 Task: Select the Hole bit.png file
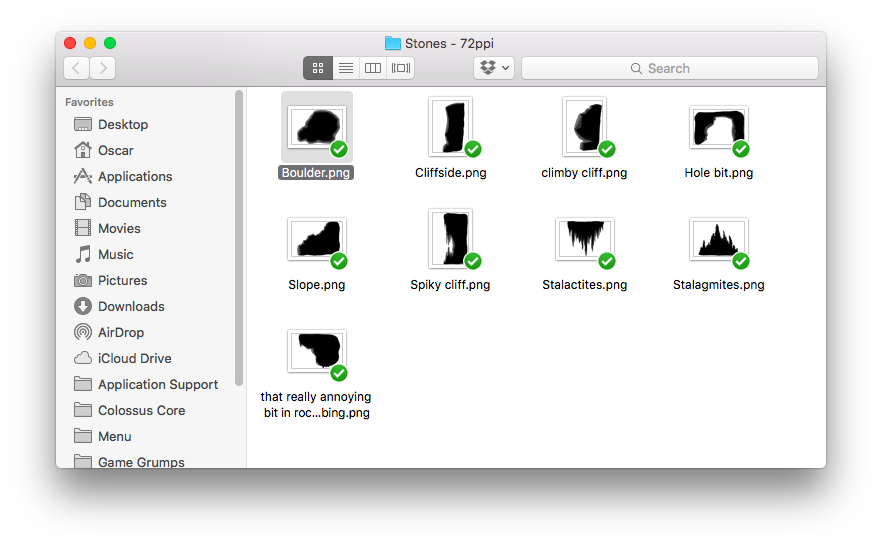(x=718, y=128)
